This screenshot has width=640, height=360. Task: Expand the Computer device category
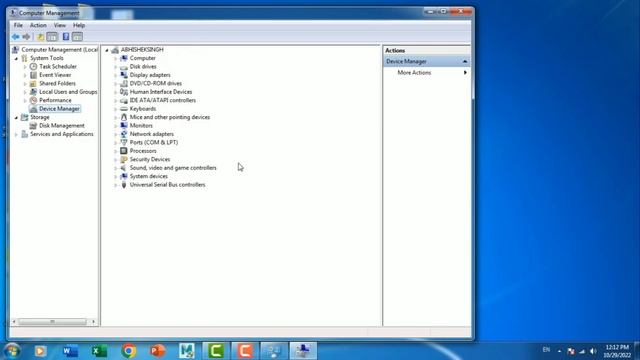click(116, 58)
